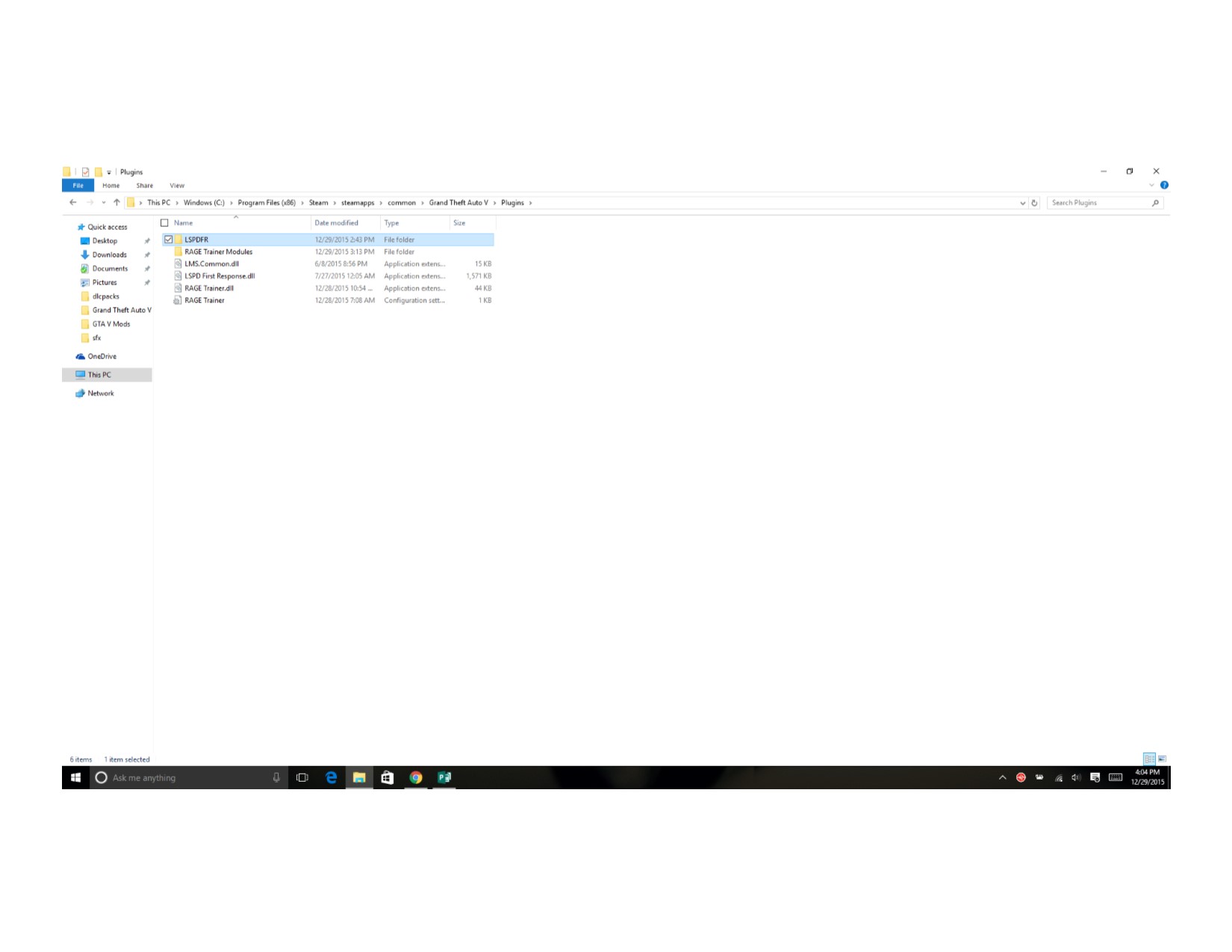
Task: Click the search magnifier icon in Search Plugins
Action: click(1155, 203)
